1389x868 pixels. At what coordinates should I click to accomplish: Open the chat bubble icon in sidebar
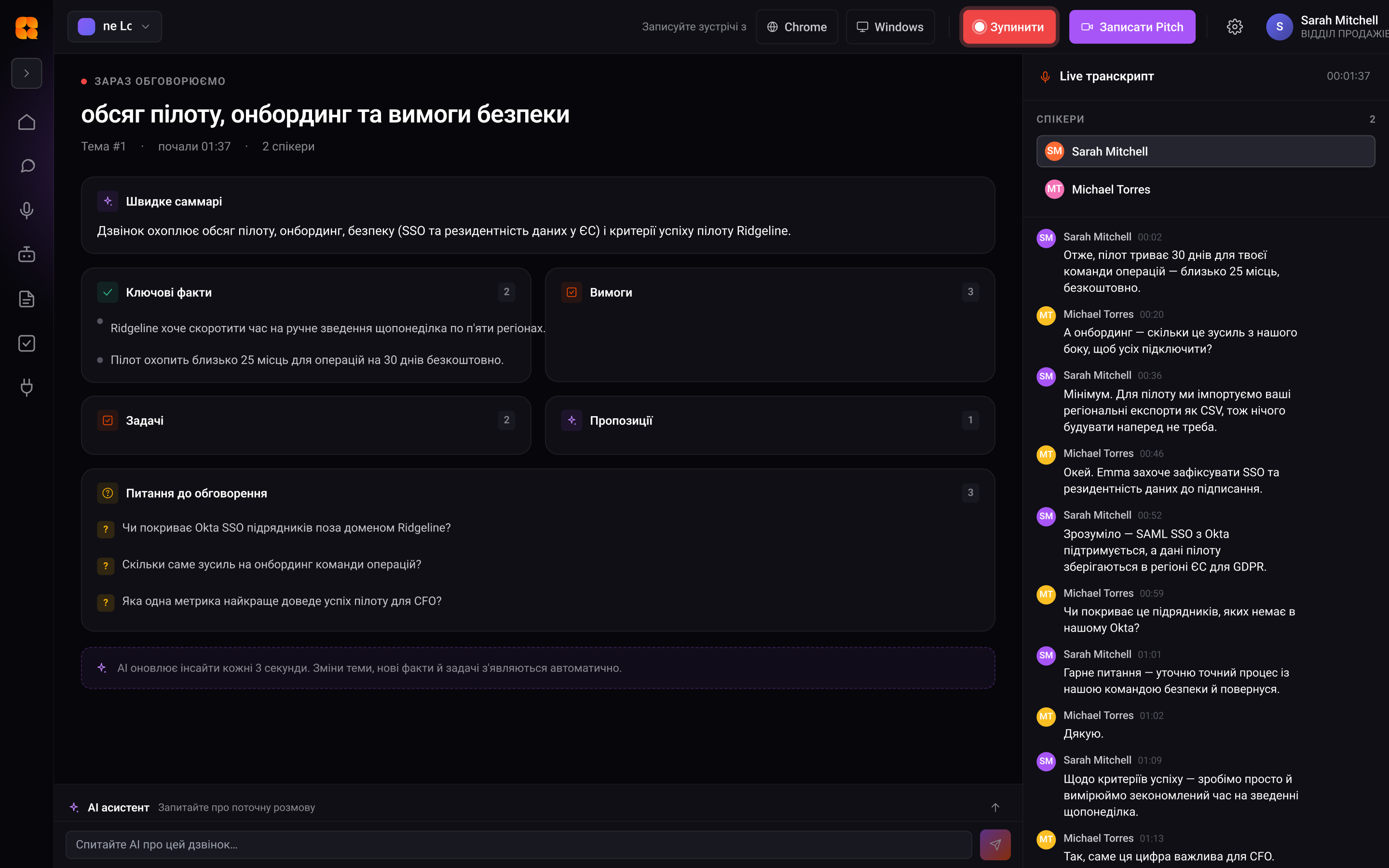point(27,166)
